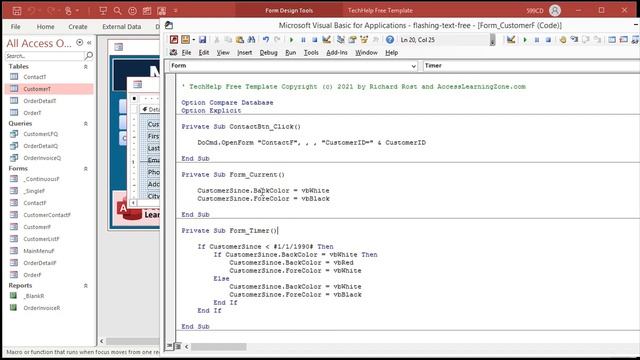
Task: Open the VBA Window menu
Action: 366,53
